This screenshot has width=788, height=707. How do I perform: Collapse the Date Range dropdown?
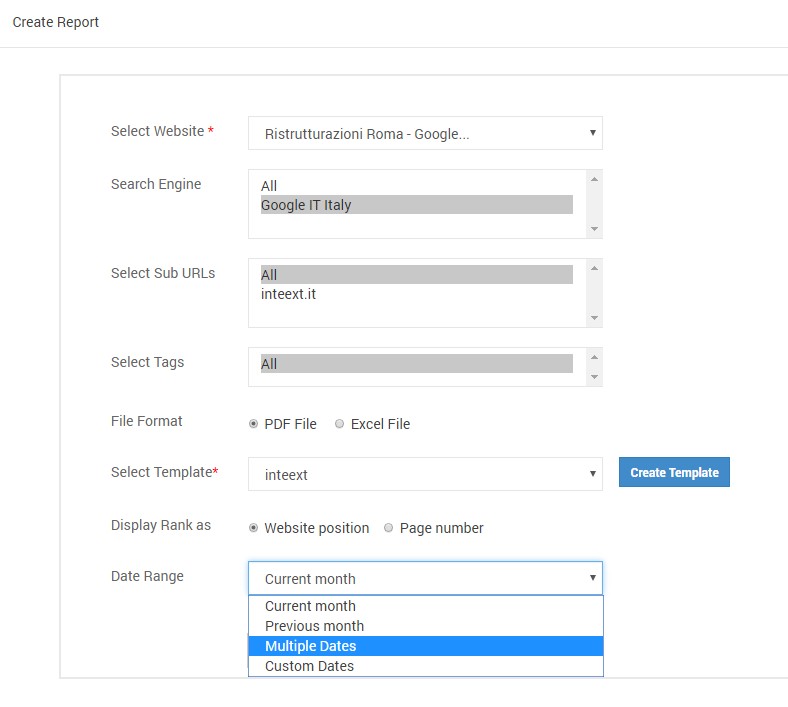click(x=425, y=578)
